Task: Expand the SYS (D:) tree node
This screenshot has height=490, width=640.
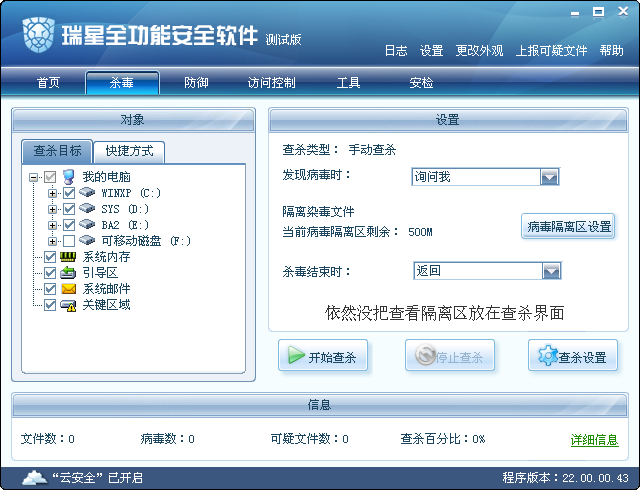Action: click(x=52, y=209)
